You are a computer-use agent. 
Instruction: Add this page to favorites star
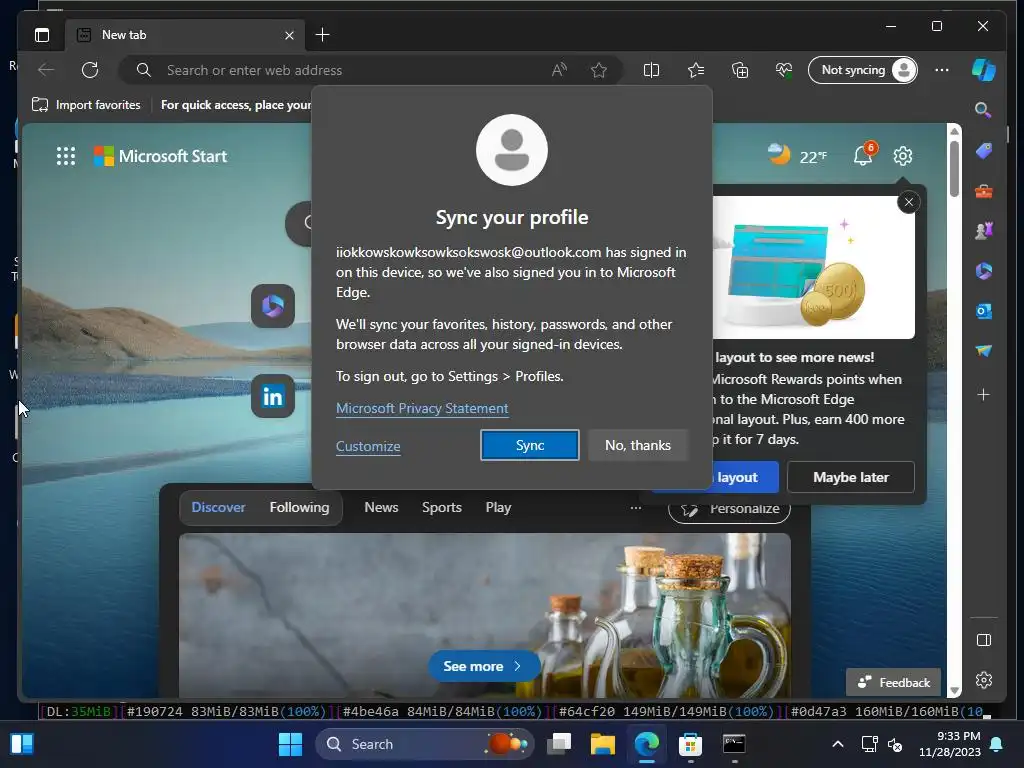pos(598,70)
